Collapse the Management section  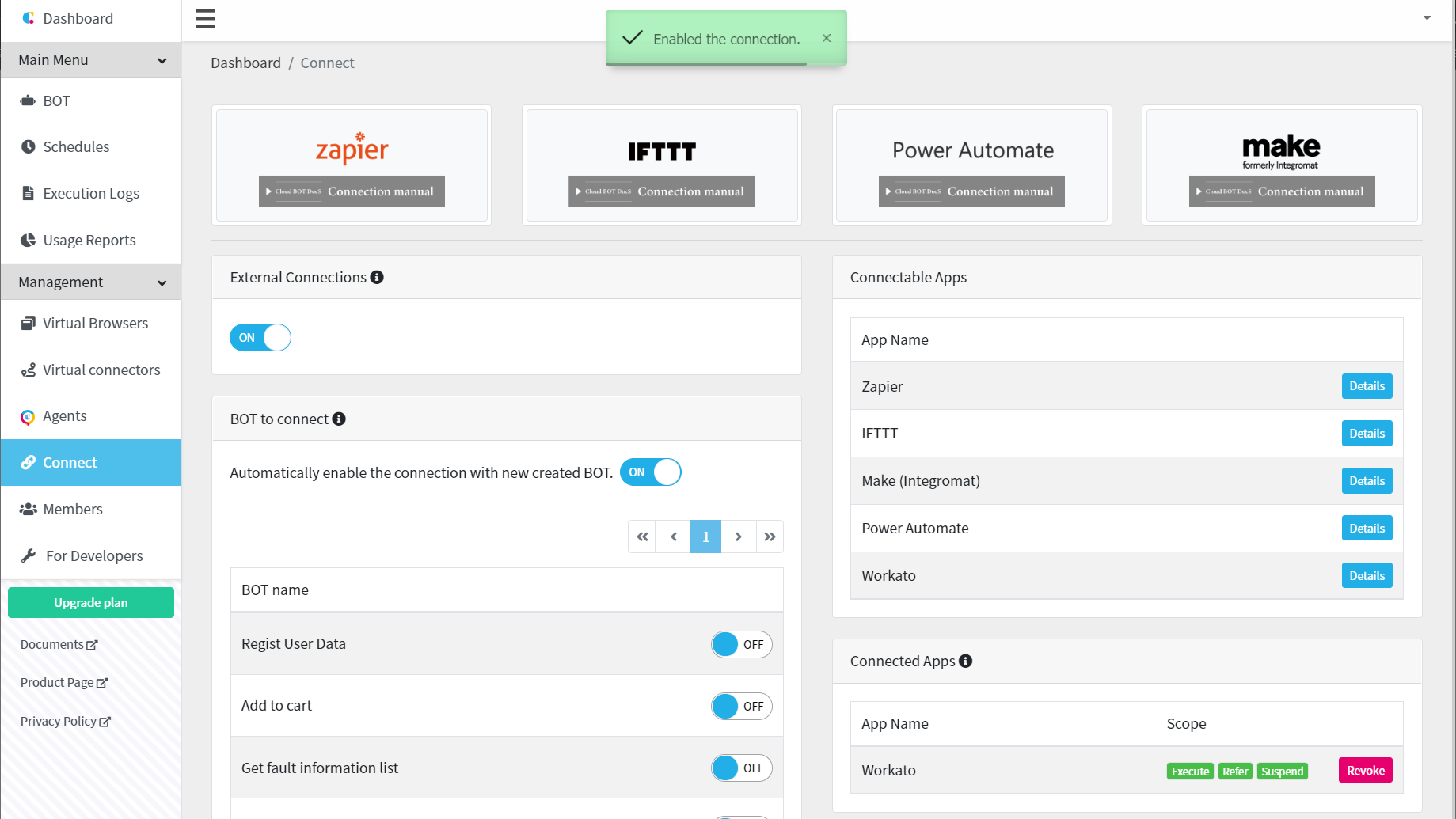(91, 282)
